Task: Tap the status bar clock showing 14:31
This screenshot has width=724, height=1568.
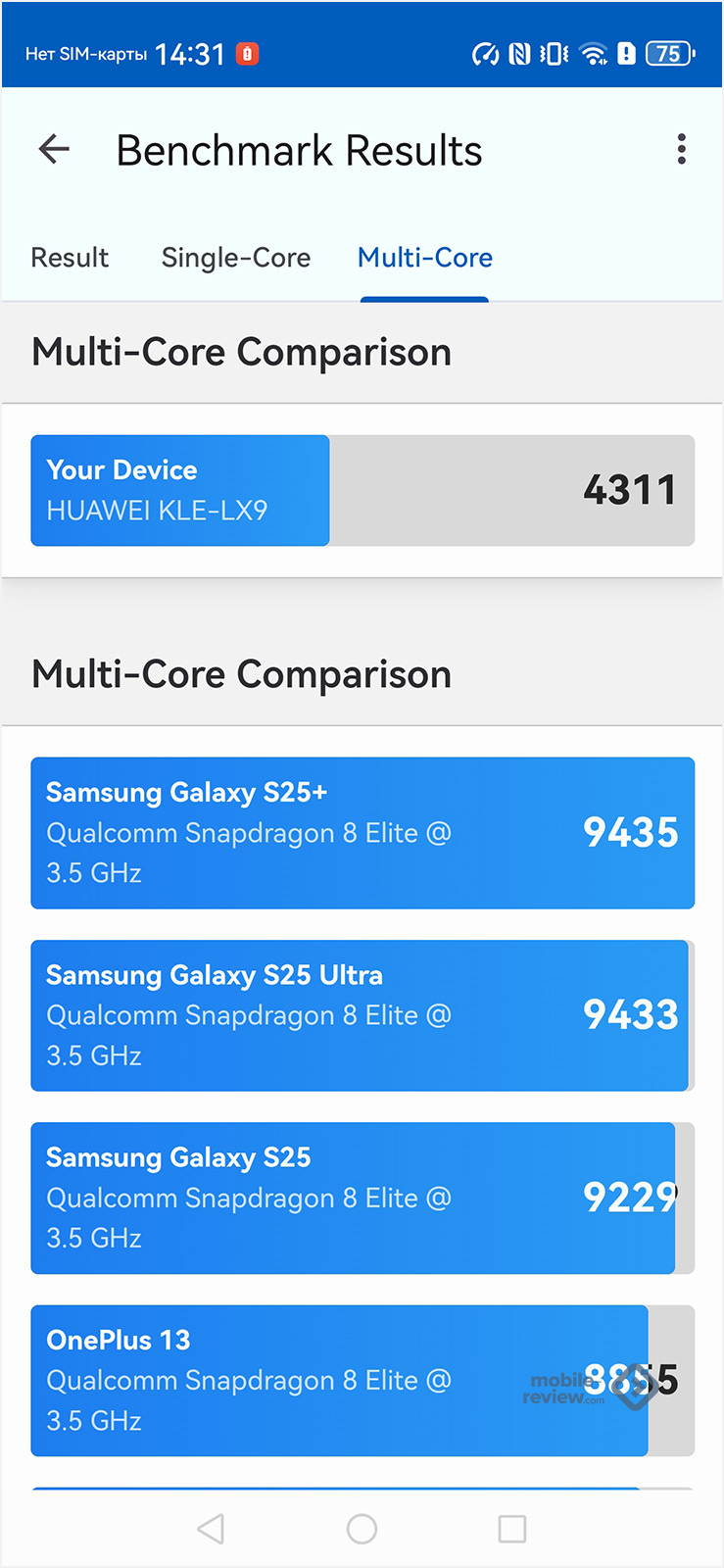Action: pyautogui.click(x=190, y=54)
